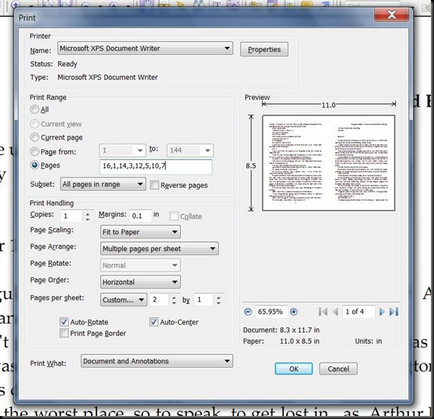Go to next preview page
Viewport: 434px width, 419px height.
(382, 312)
